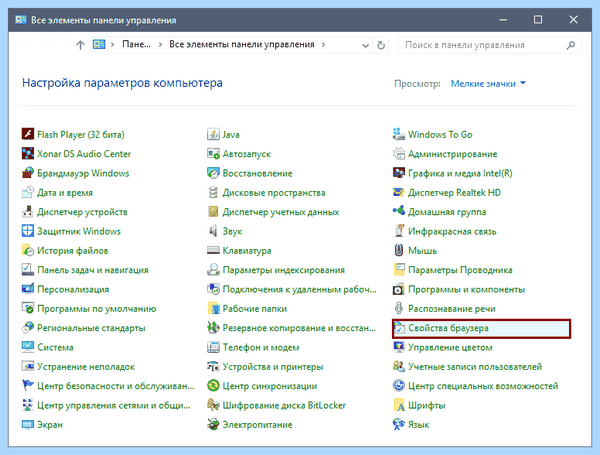
Task: Click the up arrow navigation button
Action: pyautogui.click(x=80, y=45)
